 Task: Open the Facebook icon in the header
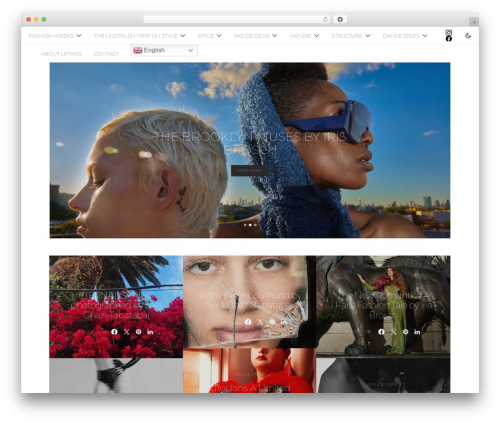(449, 39)
